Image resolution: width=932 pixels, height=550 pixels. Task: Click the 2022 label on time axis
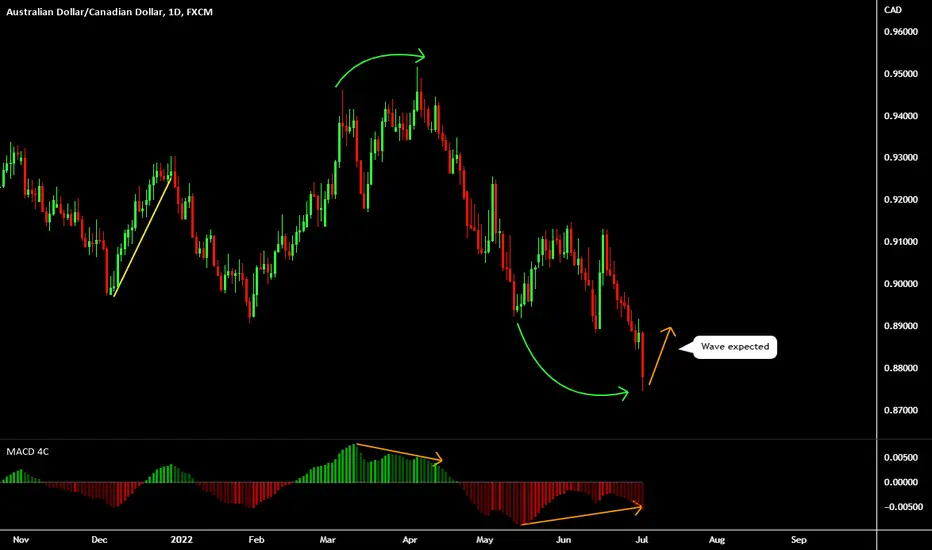(x=181, y=540)
